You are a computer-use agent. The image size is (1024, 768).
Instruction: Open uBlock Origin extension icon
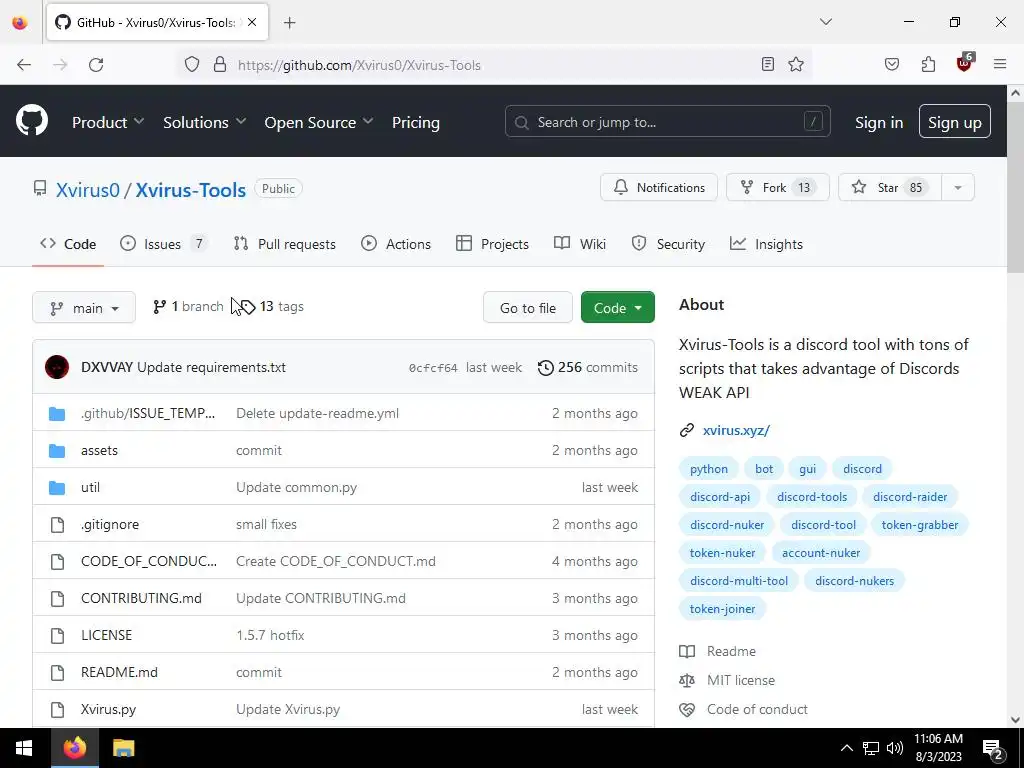[x=965, y=63]
